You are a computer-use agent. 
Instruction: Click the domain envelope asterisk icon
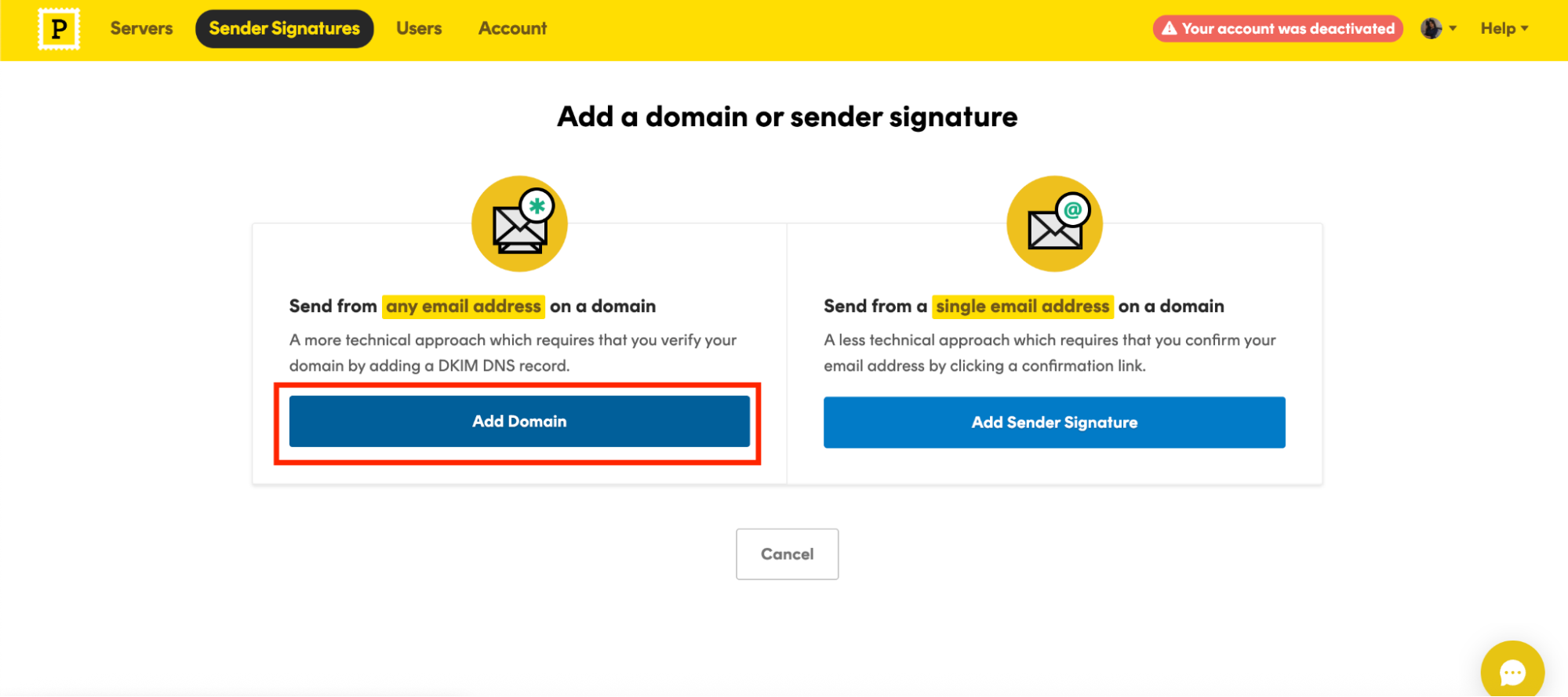519,224
